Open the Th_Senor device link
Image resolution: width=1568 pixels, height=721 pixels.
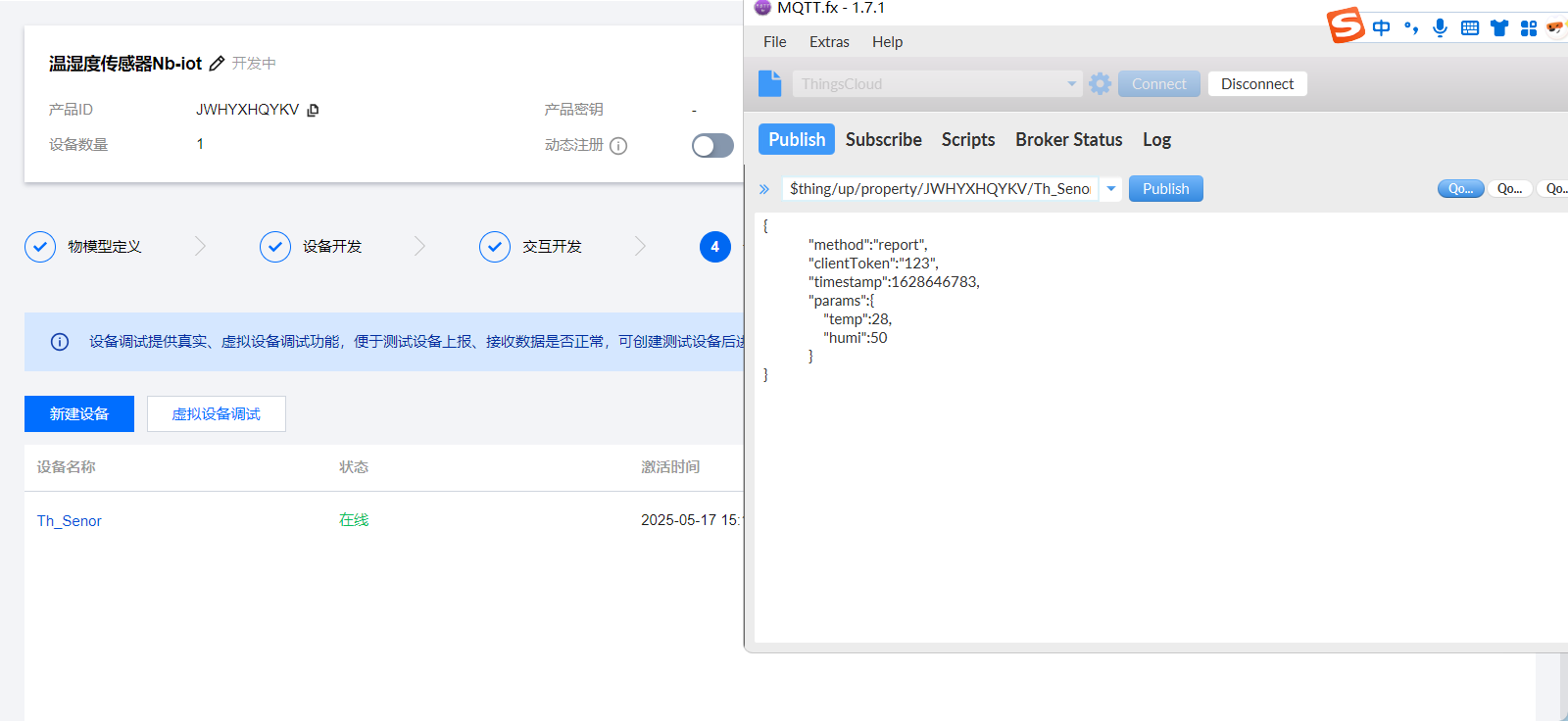tap(70, 521)
